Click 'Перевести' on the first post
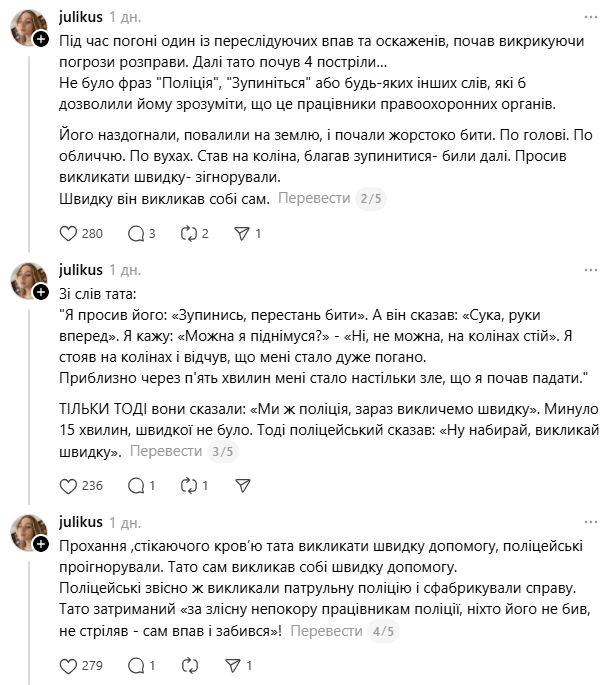The height and width of the screenshot is (685, 616). [x=314, y=198]
